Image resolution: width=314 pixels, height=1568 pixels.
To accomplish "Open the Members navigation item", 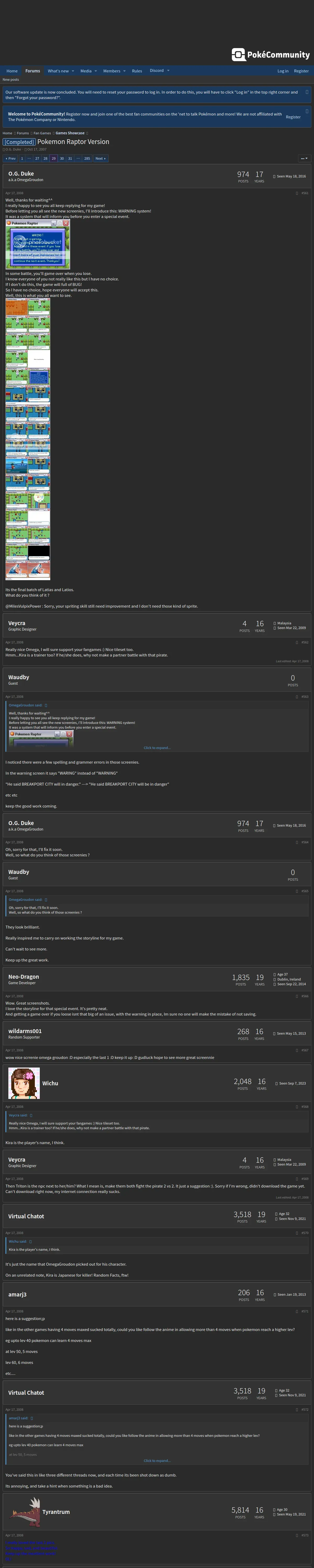I will coord(111,71).
